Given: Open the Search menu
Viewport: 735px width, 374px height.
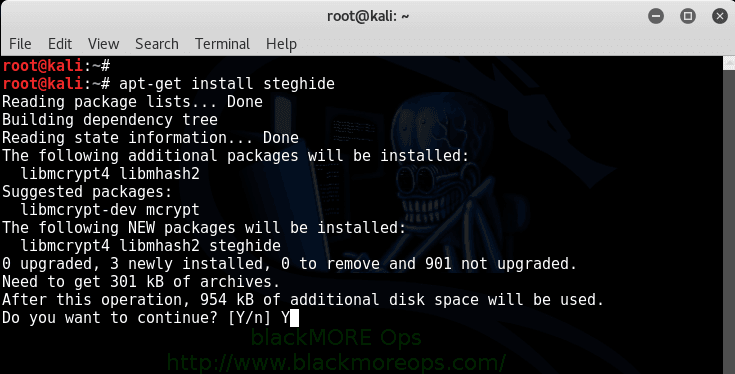Looking at the screenshot, I should click(x=157, y=44).
